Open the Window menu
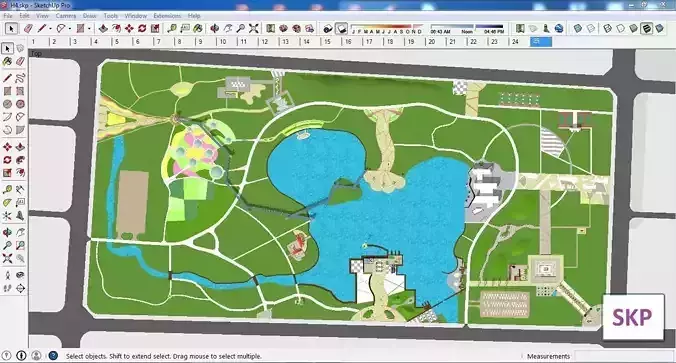The width and height of the screenshot is (676, 363). click(x=136, y=16)
